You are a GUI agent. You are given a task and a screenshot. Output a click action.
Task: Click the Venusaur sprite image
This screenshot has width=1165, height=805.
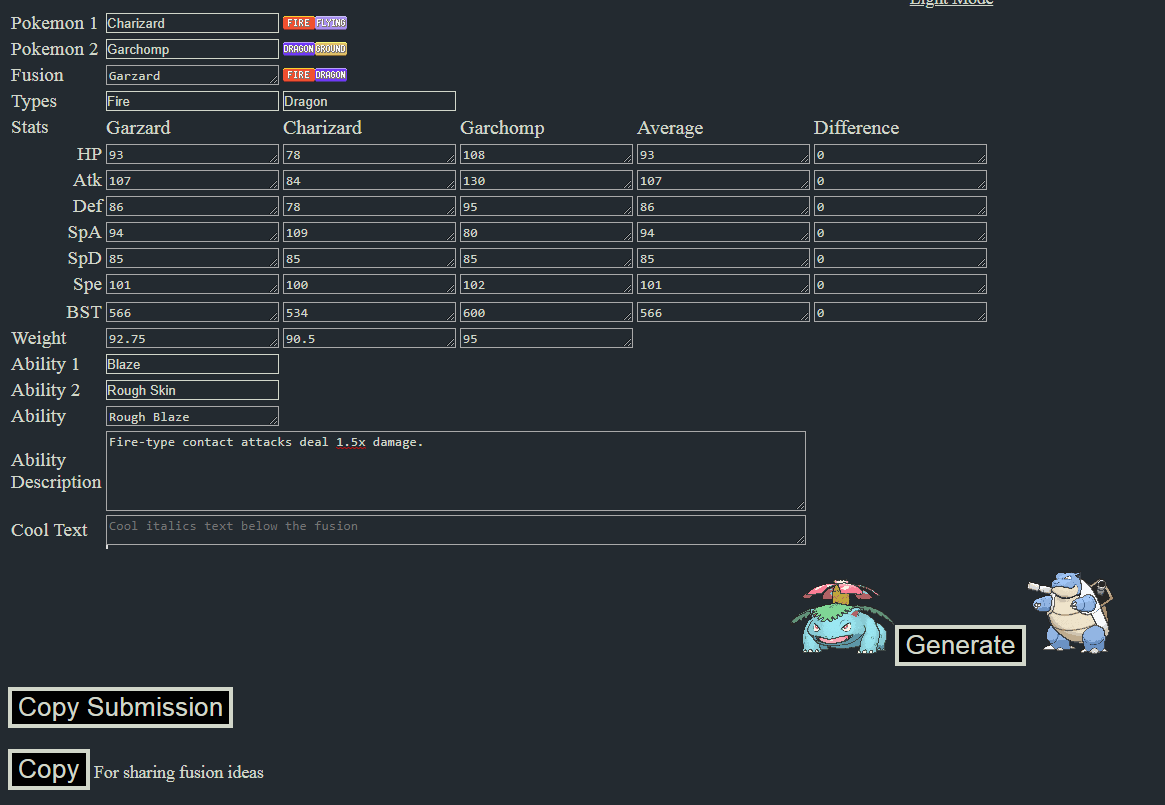tap(843, 616)
